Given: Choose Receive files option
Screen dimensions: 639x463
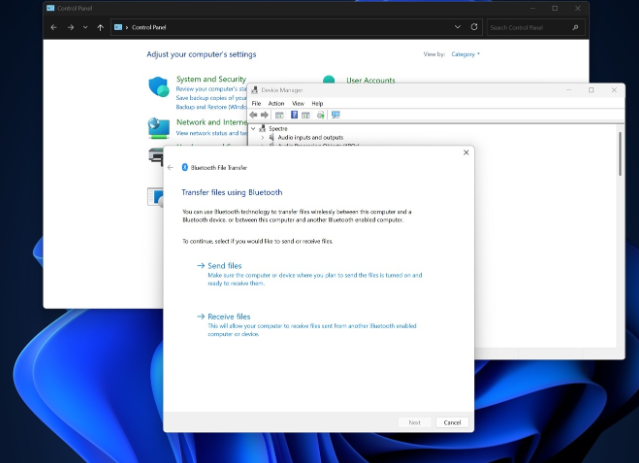Looking at the screenshot, I should 229,317.
